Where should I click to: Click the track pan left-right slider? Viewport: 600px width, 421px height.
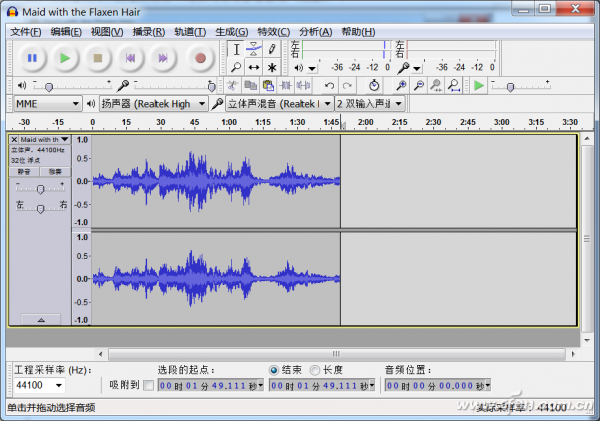click(40, 208)
